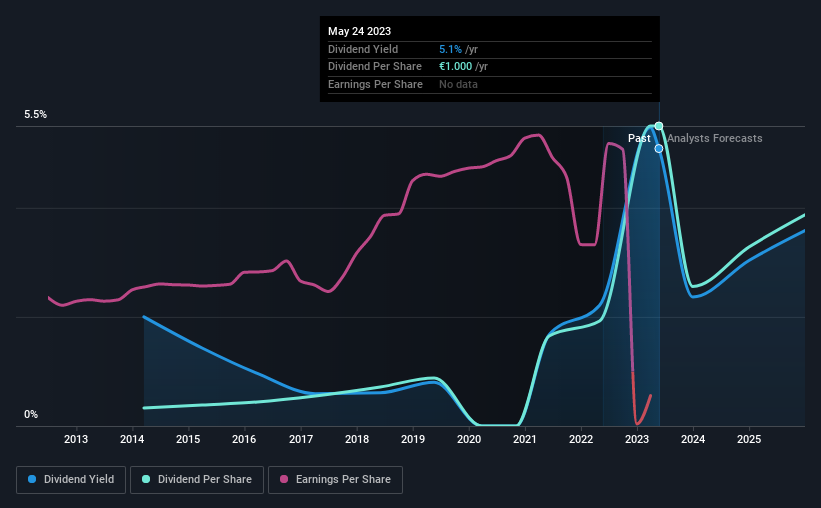Select the 2021 label on the timeline axis
Screen dimensions: 821x508
[525, 439]
